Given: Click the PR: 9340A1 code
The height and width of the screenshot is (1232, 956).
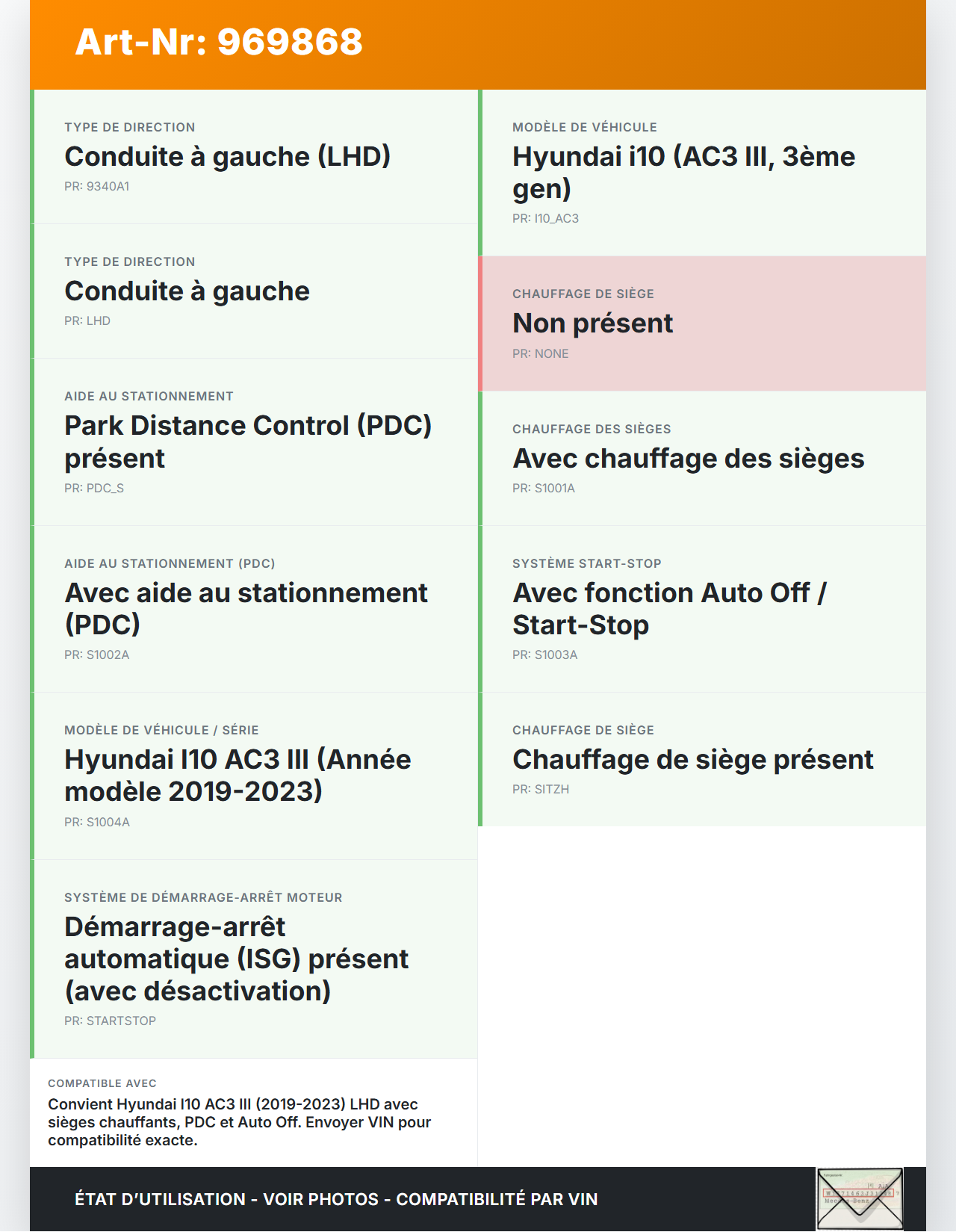Looking at the screenshot, I should 97,187.
